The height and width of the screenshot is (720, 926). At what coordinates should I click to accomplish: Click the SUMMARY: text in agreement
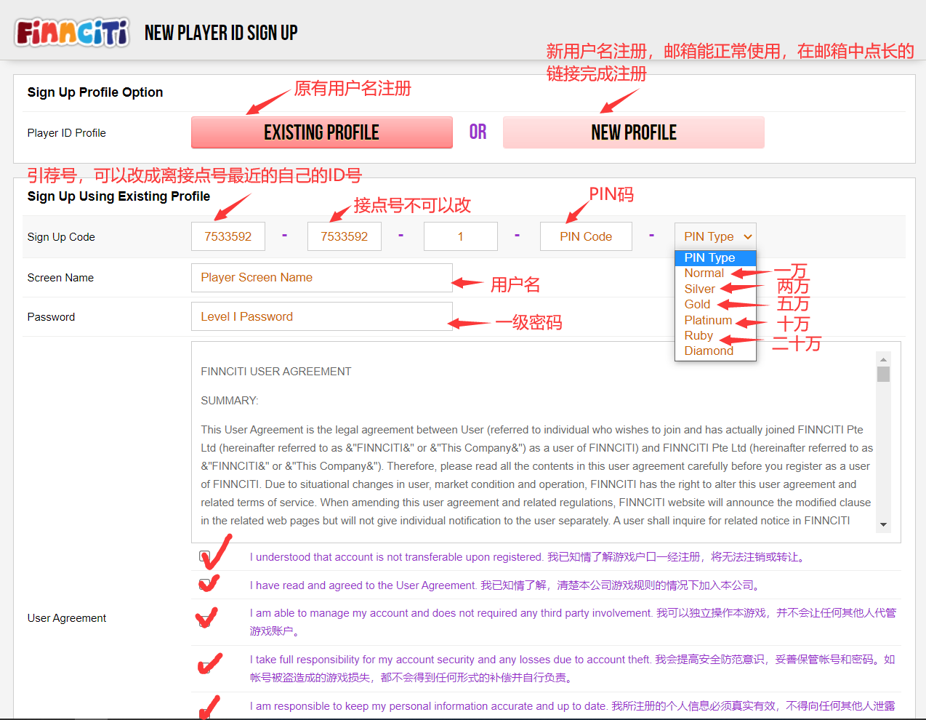coord(229,400)
